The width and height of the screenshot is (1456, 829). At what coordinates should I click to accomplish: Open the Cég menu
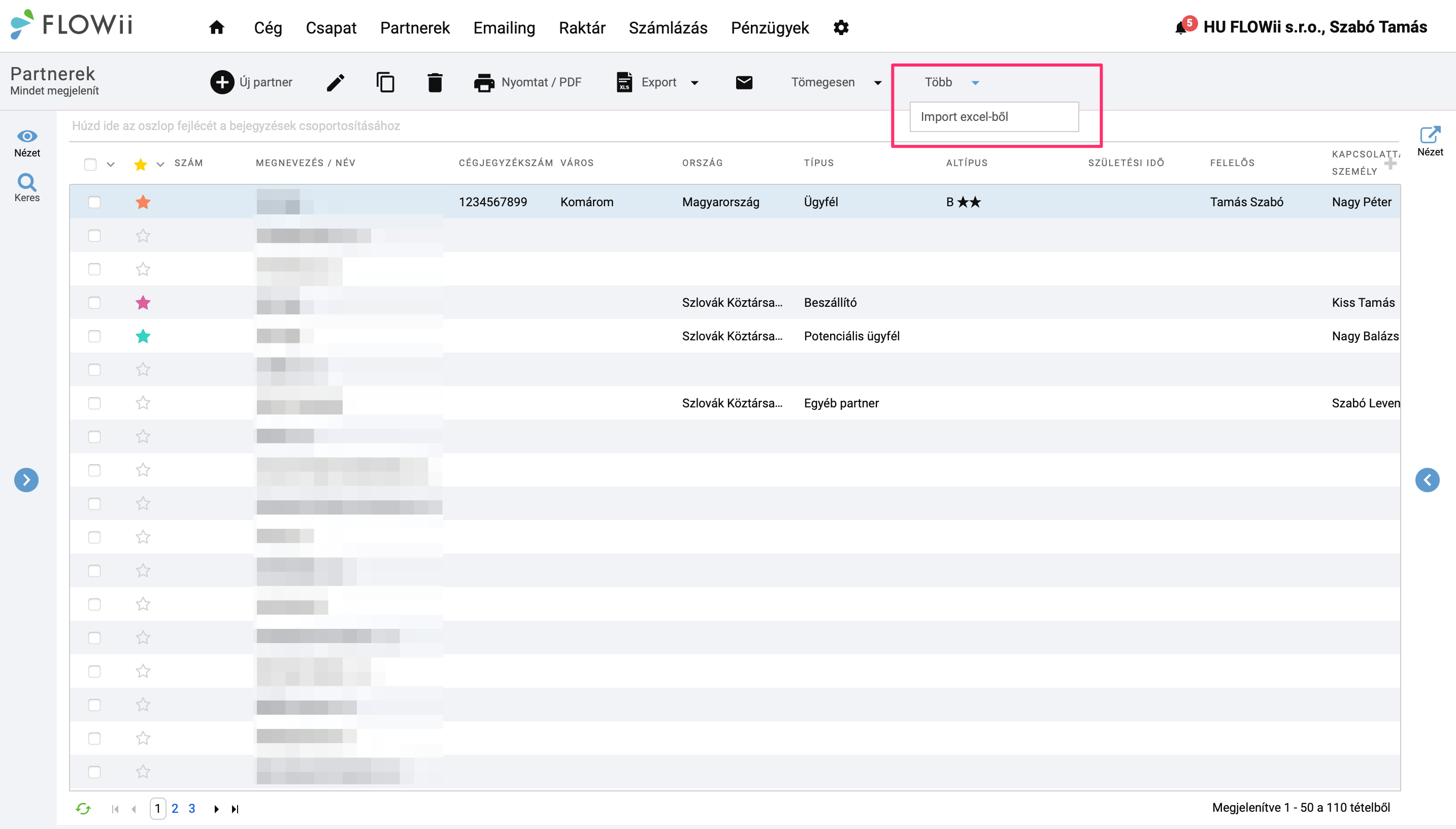(x=268, y=27)
